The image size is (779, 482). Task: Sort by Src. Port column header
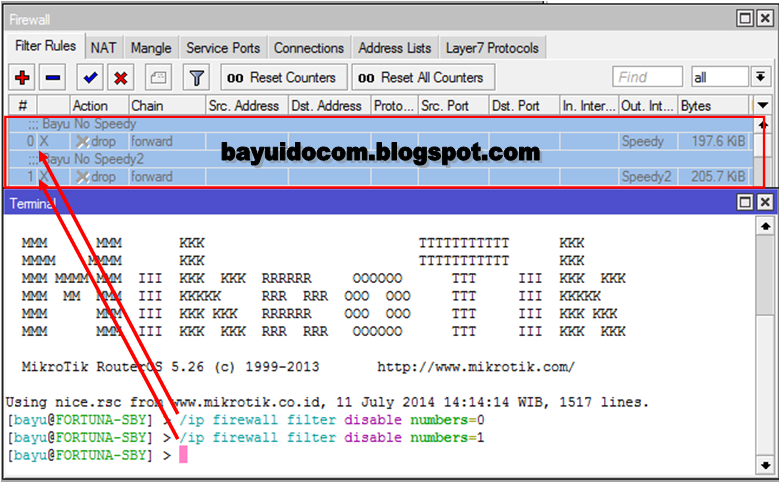[x=454, y=106]
